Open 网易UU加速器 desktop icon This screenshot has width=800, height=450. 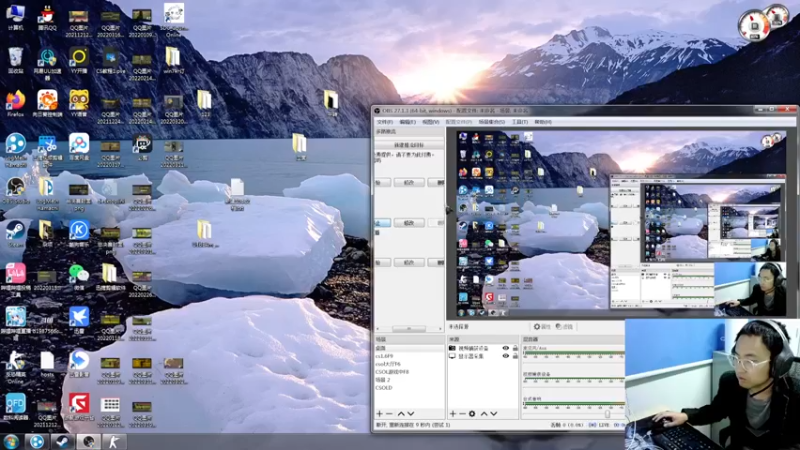click(x=47, y=63)
